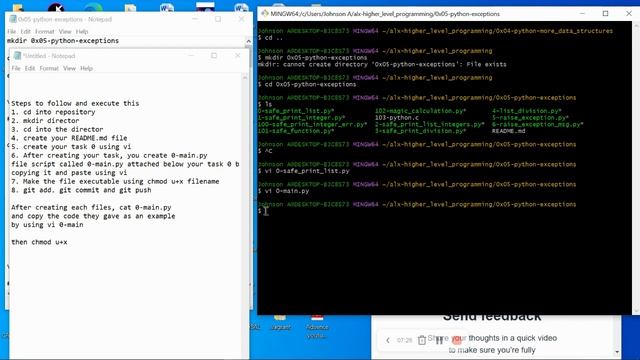This screenshot has width=640, height=360.
Task: Click the Send feedback panel scroll-down arrow
Action: pyautogui.click(x=617, y=352)
